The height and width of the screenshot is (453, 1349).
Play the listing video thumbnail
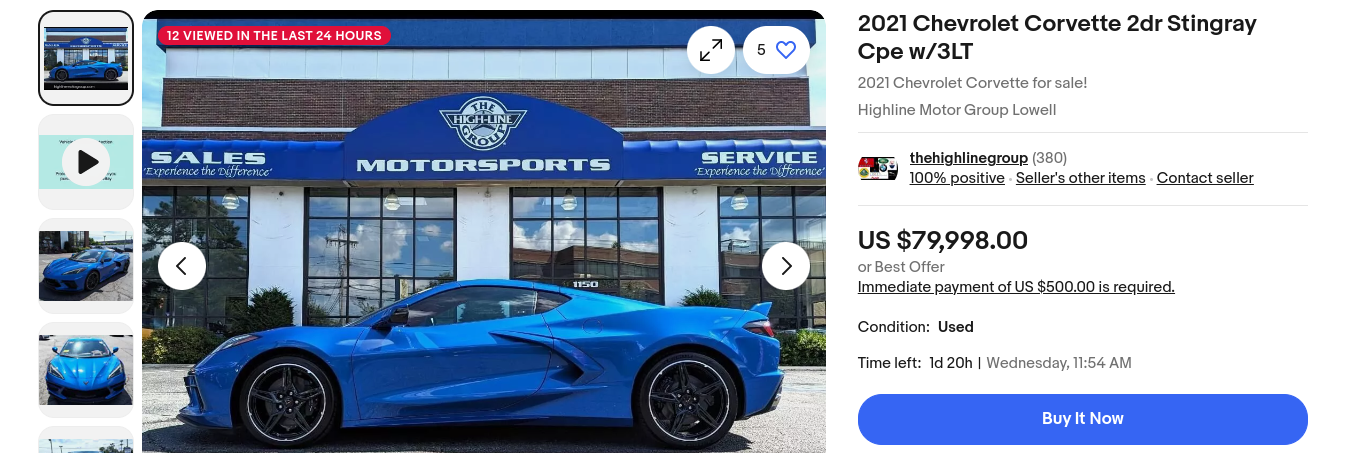coord(86,162)
